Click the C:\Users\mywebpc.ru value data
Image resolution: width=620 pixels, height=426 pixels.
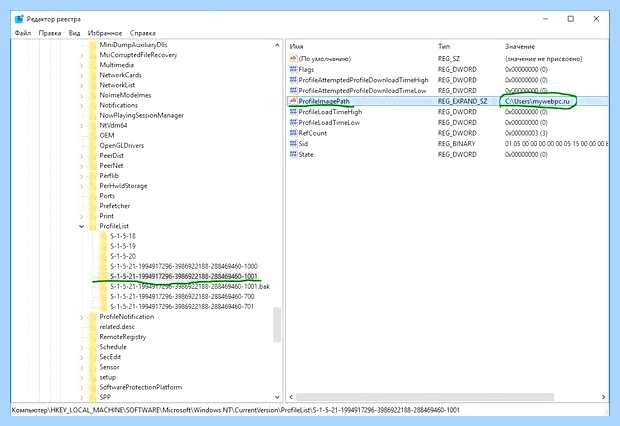tap(537, 101)
